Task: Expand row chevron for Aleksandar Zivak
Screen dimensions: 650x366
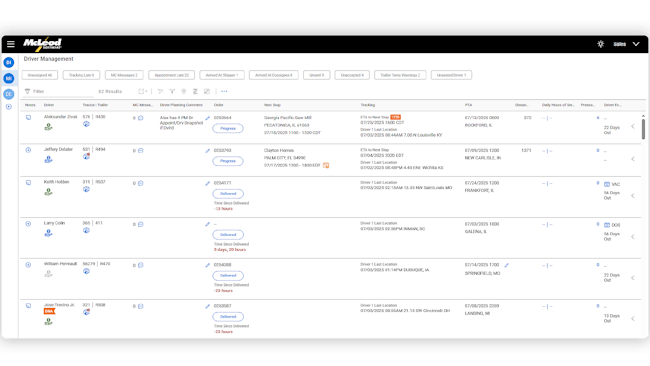Action: coord(633,126)
